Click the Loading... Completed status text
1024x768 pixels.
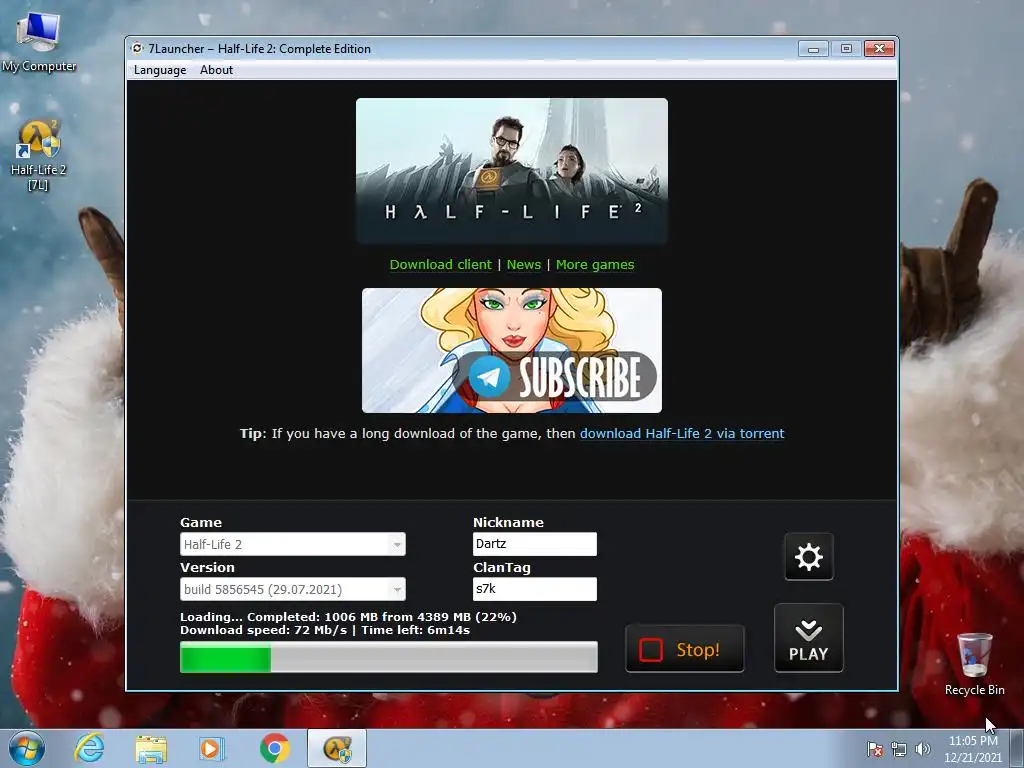pyautogui.click(x=348, y=616)
